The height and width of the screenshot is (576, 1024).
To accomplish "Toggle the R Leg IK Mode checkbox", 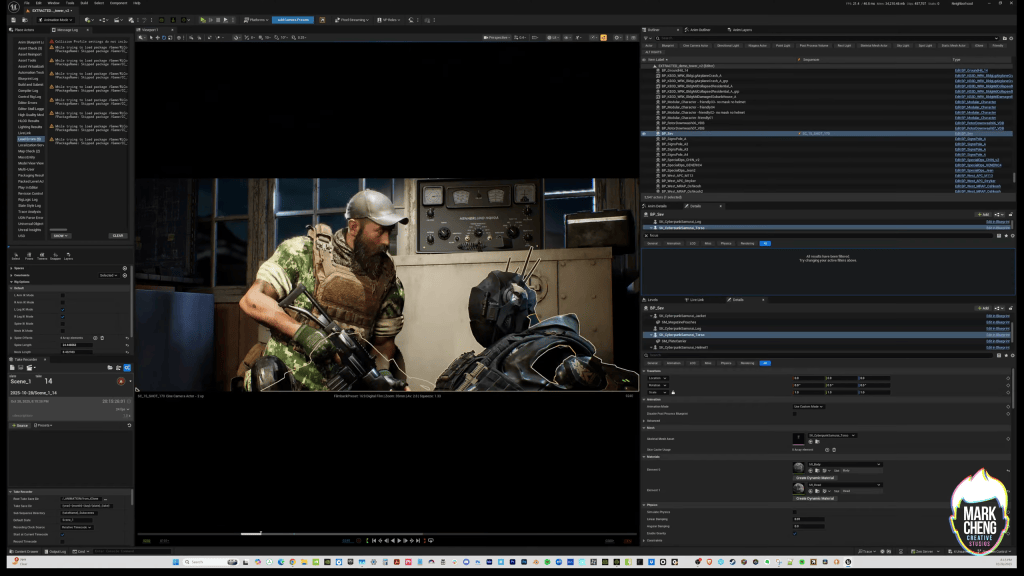I will click(63, 317).
